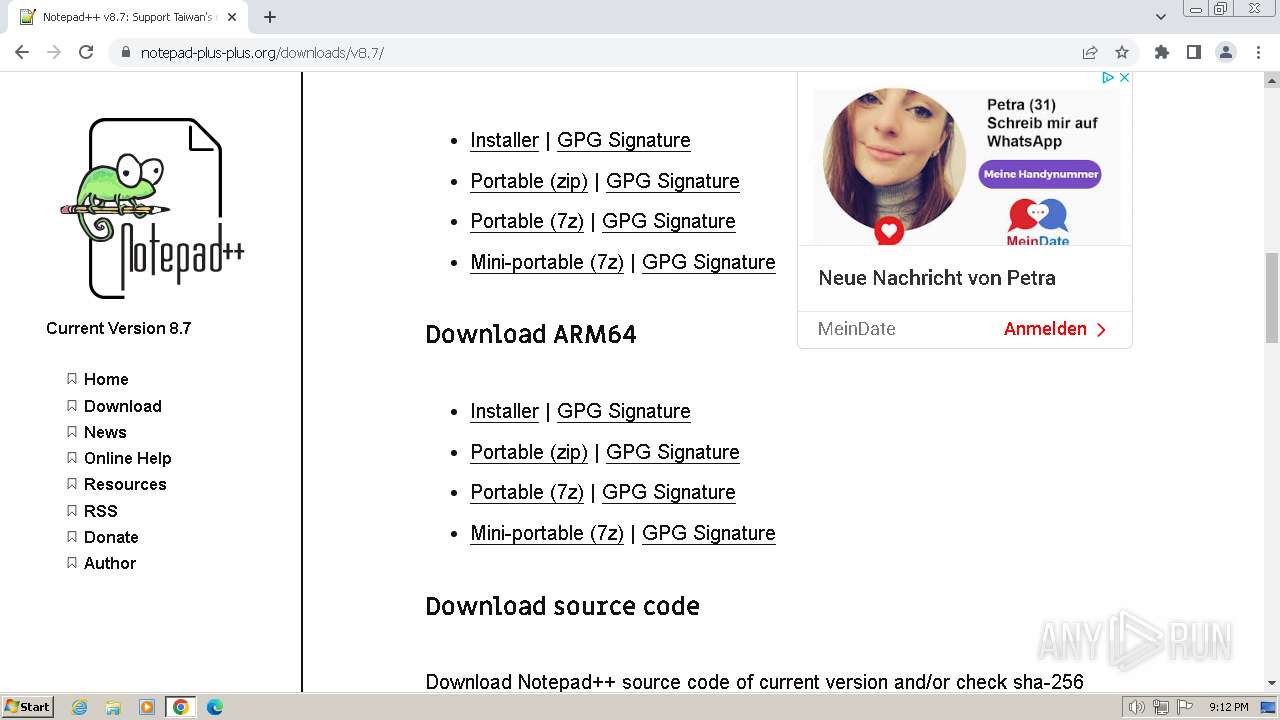Screen dimensions: 1280x720
Task: Reload the page
Action: coord(86,52)
